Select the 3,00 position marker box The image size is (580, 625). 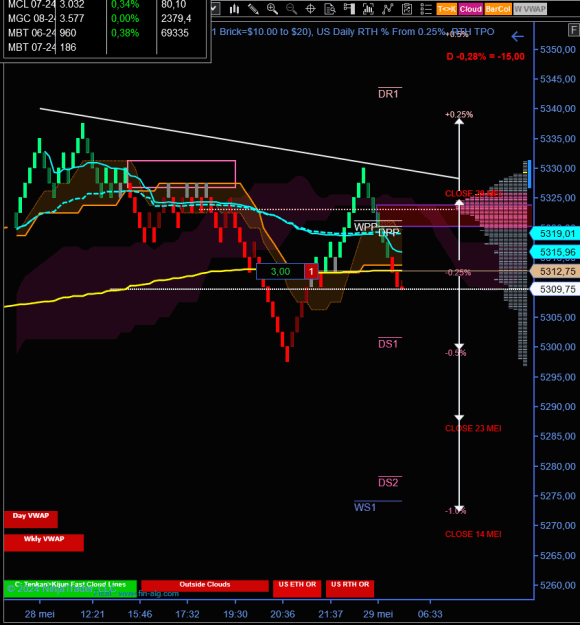[281, 272]
